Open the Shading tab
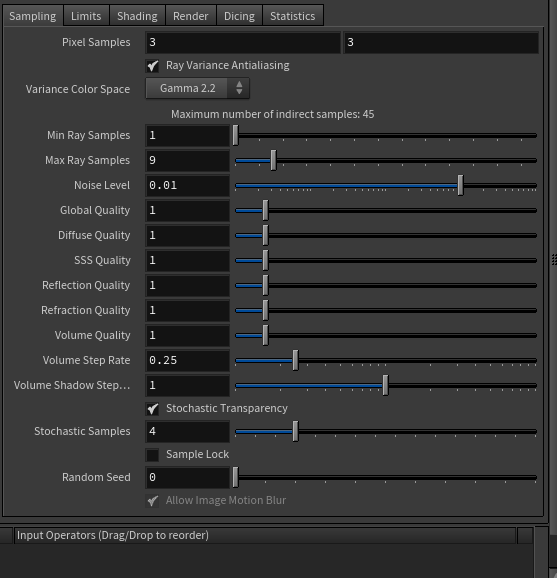Screen dimensions: 557x578 [137, 16]
